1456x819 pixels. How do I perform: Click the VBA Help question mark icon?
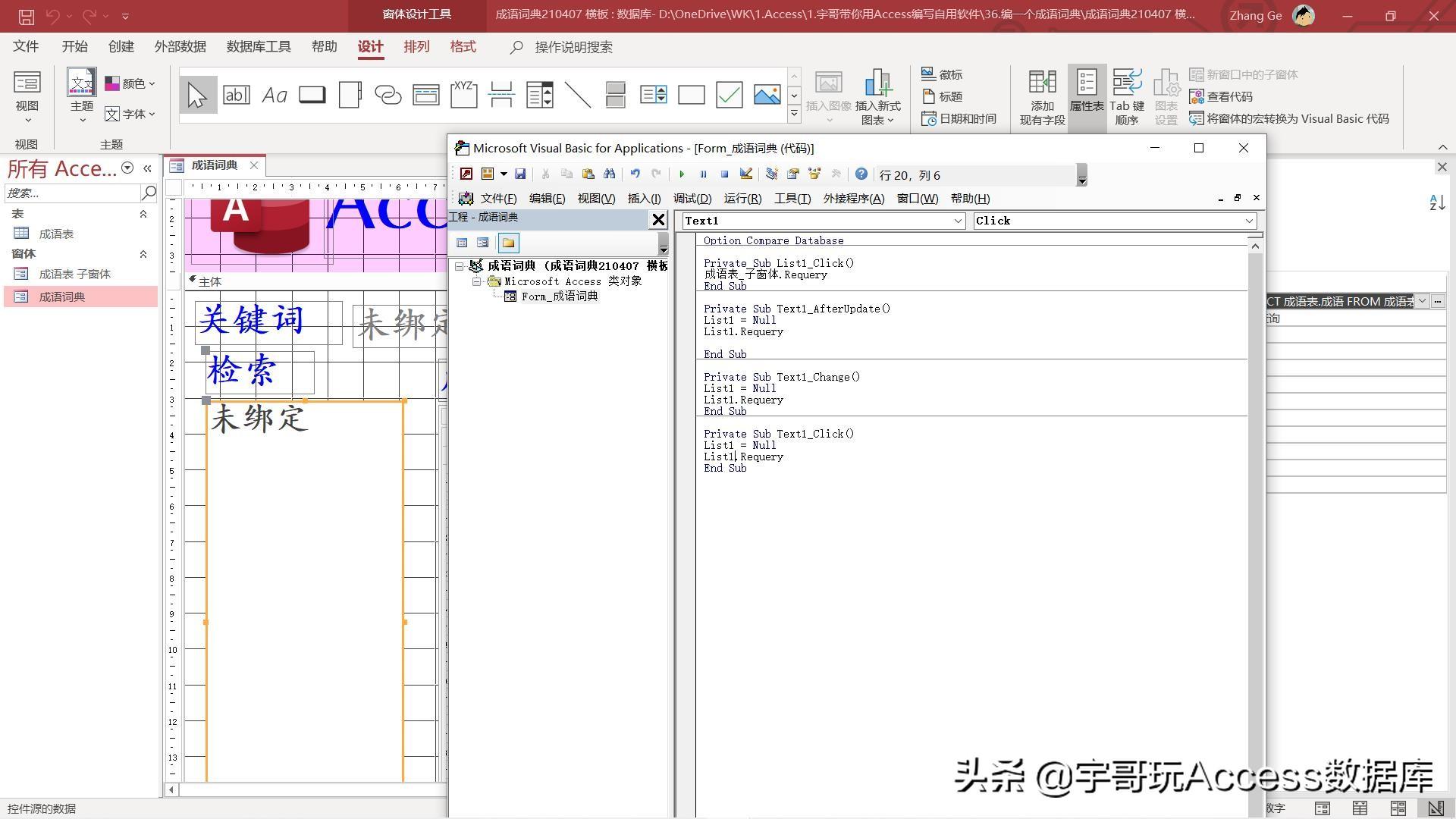[x=861, y=174]
